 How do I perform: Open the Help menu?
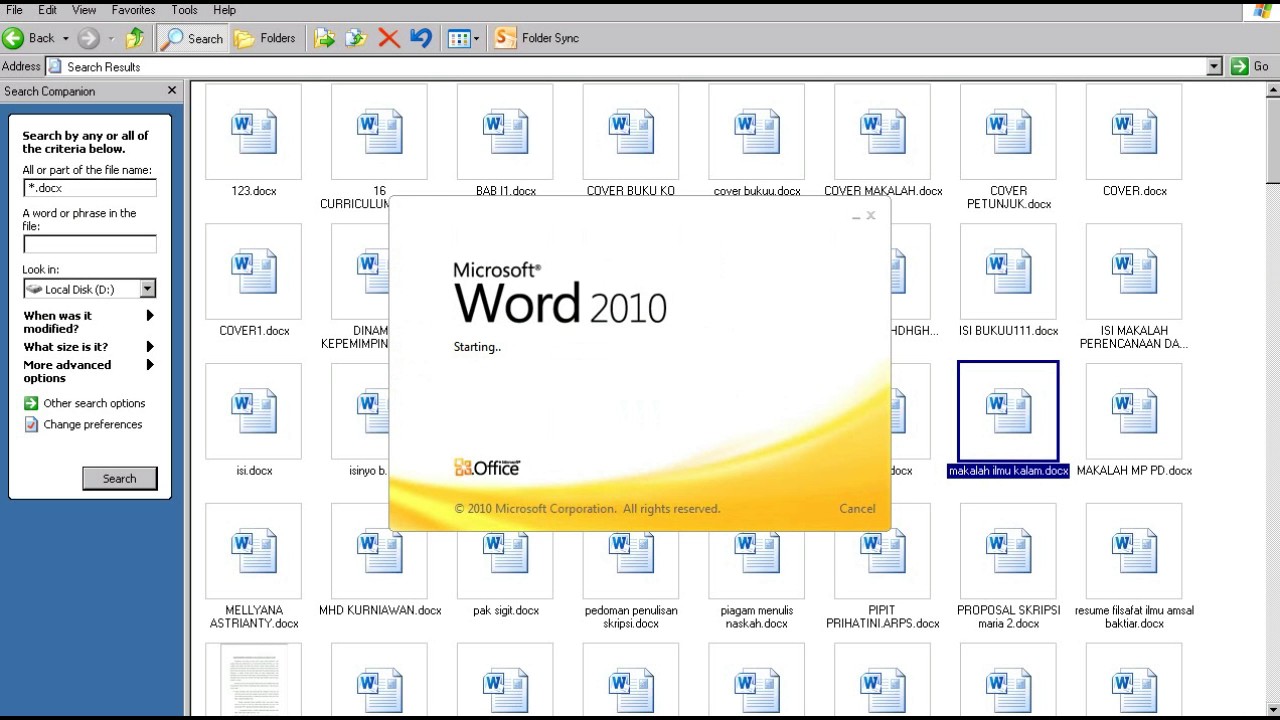tap(224, 10)
